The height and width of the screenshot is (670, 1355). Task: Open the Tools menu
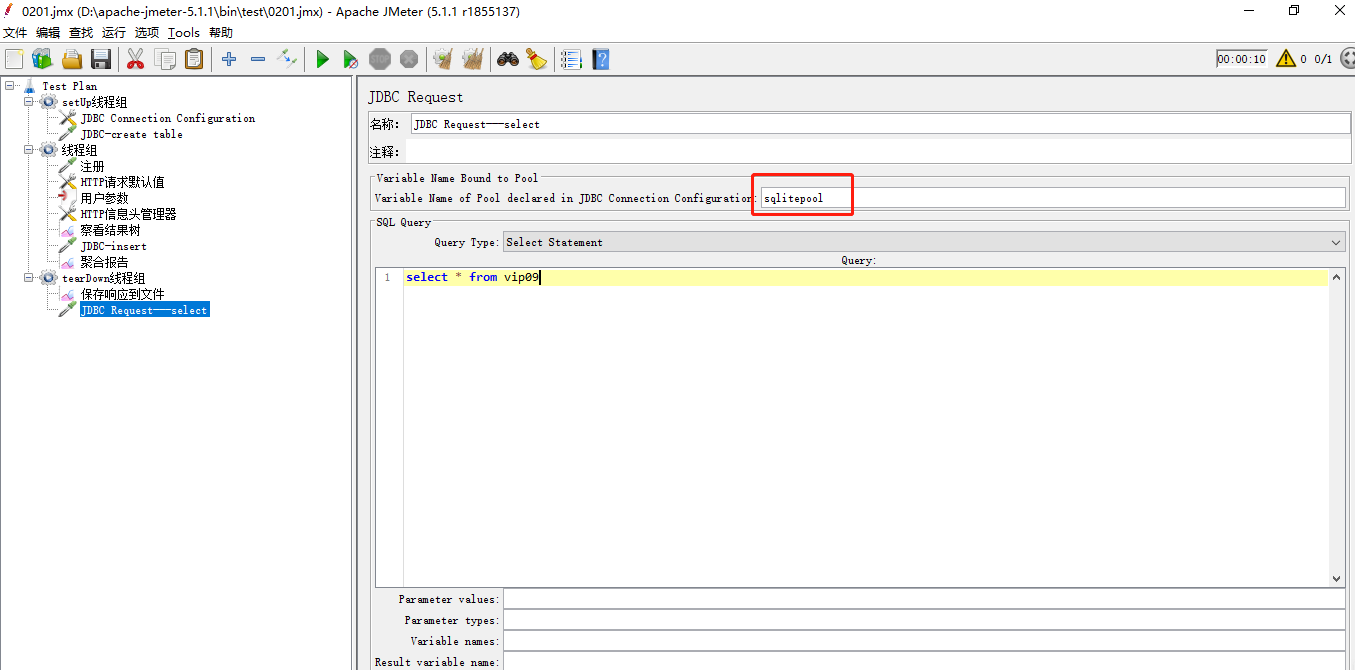[184, 32]
